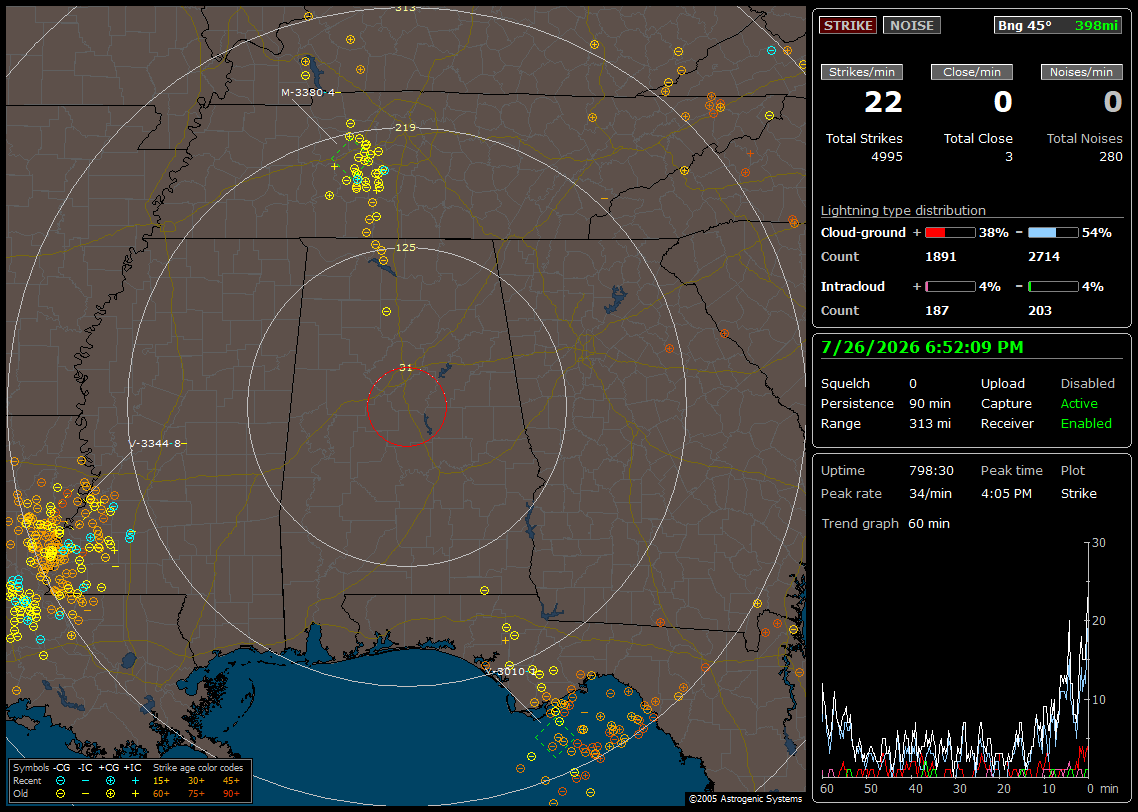Click the Bng 45° 398mi bearing readout
This screenshot has height=812, width=1138.
click(x=1057, y=25)
